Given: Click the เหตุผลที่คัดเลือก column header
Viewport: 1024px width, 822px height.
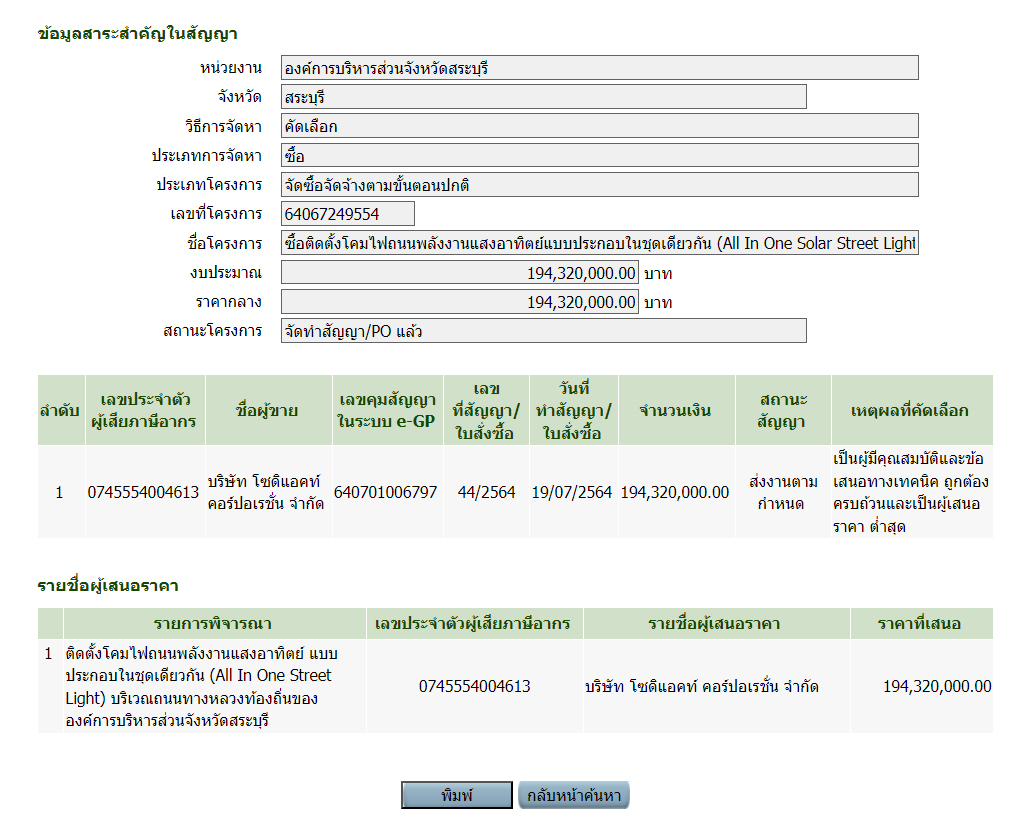Looking at the screenshot, I should click(x=909, y=410).
